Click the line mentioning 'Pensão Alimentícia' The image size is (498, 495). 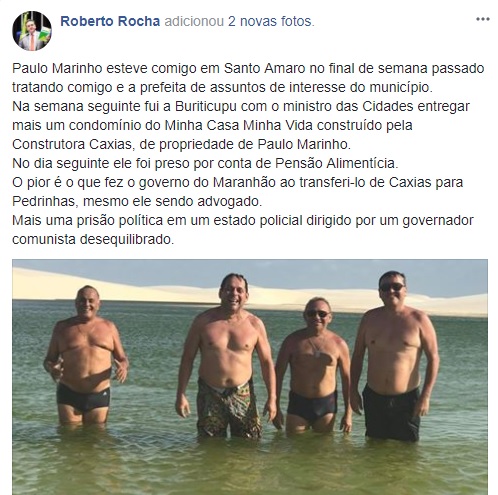[205, 163]
